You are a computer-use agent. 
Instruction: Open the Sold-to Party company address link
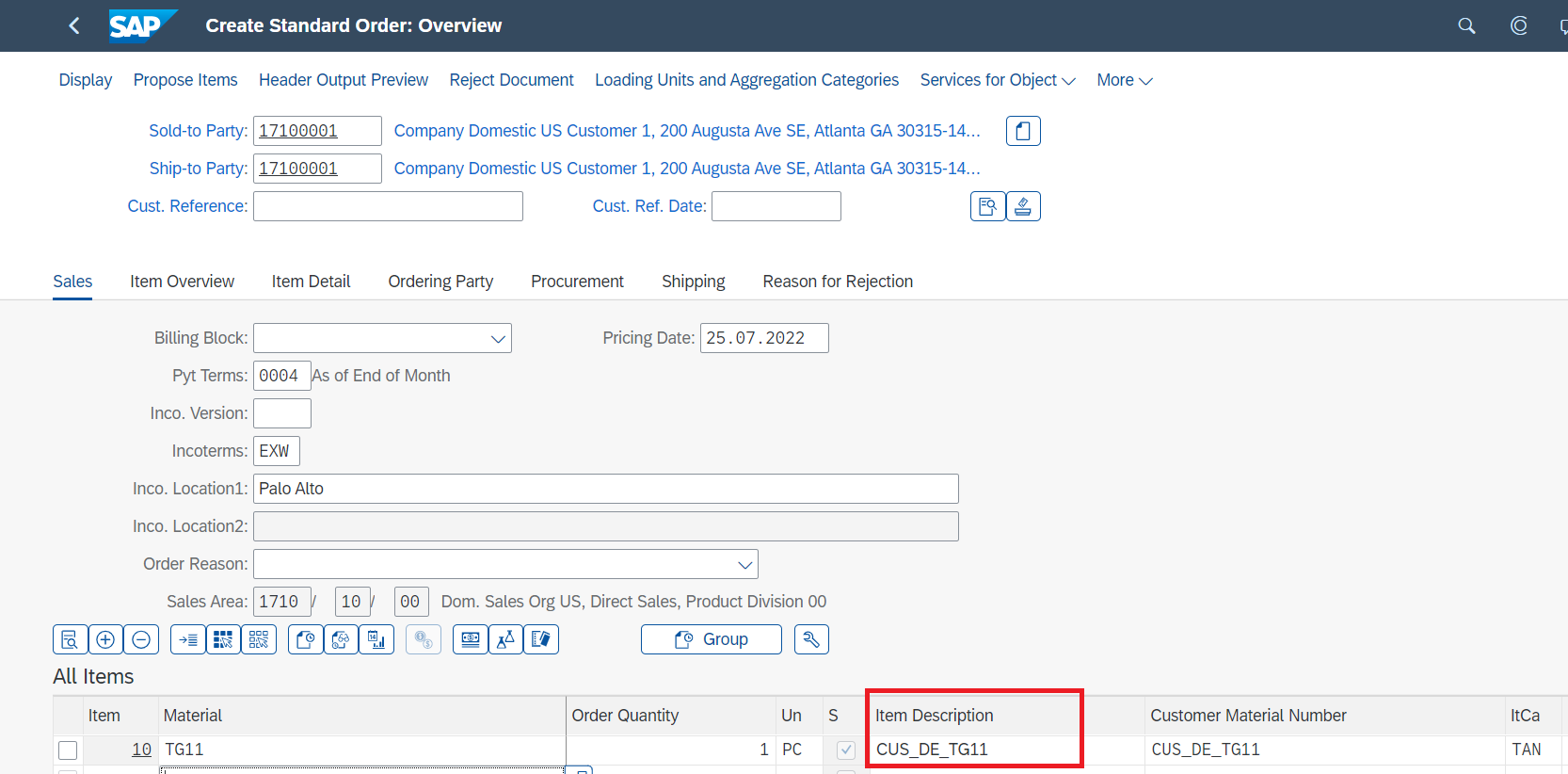[687, 131]
